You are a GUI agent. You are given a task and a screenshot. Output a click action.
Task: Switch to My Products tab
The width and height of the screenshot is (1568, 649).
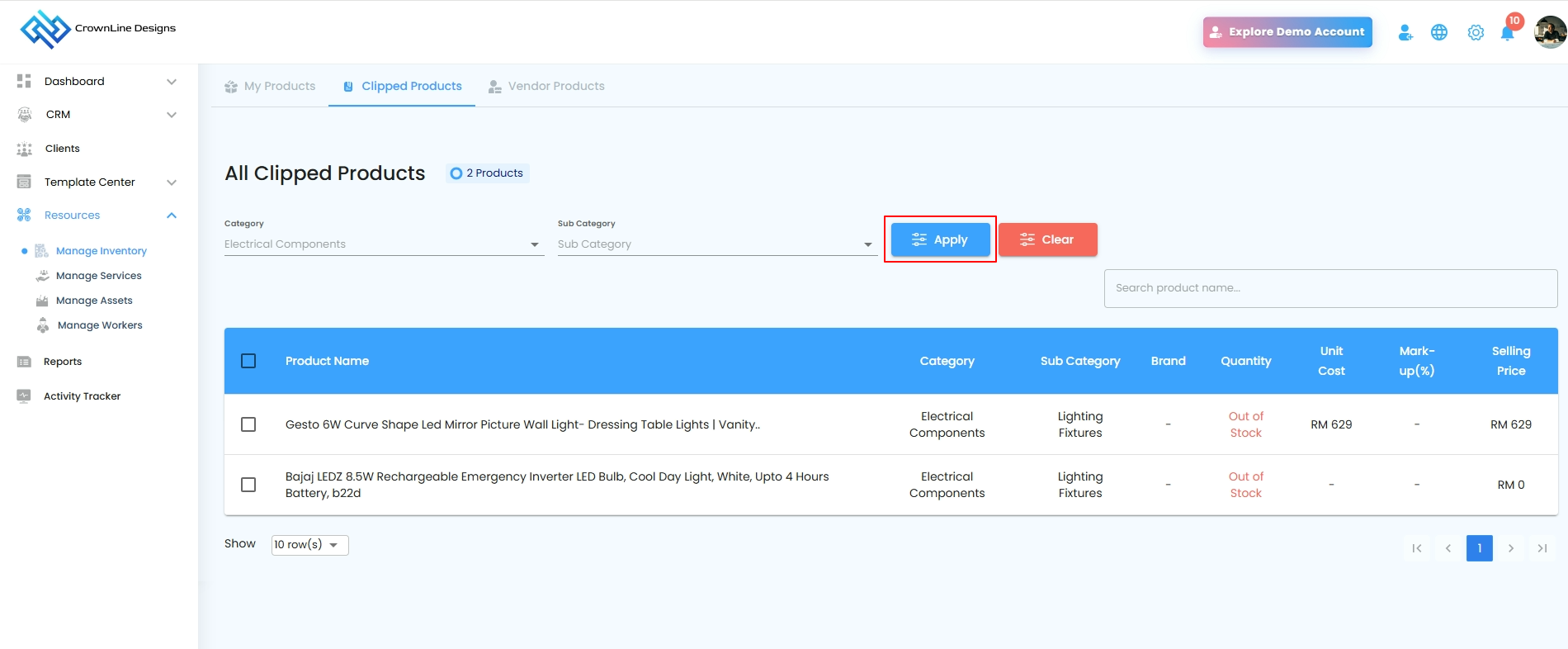click(270, 86)
